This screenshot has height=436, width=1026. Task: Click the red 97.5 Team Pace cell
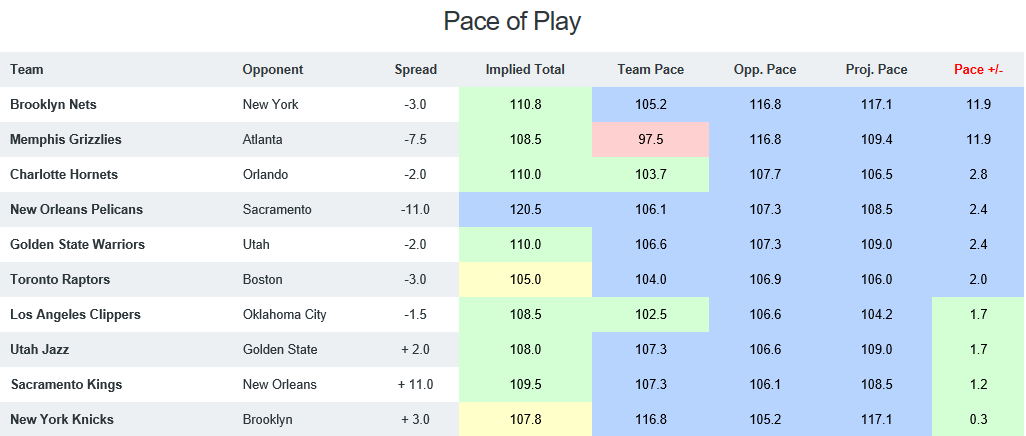point(650,139)
